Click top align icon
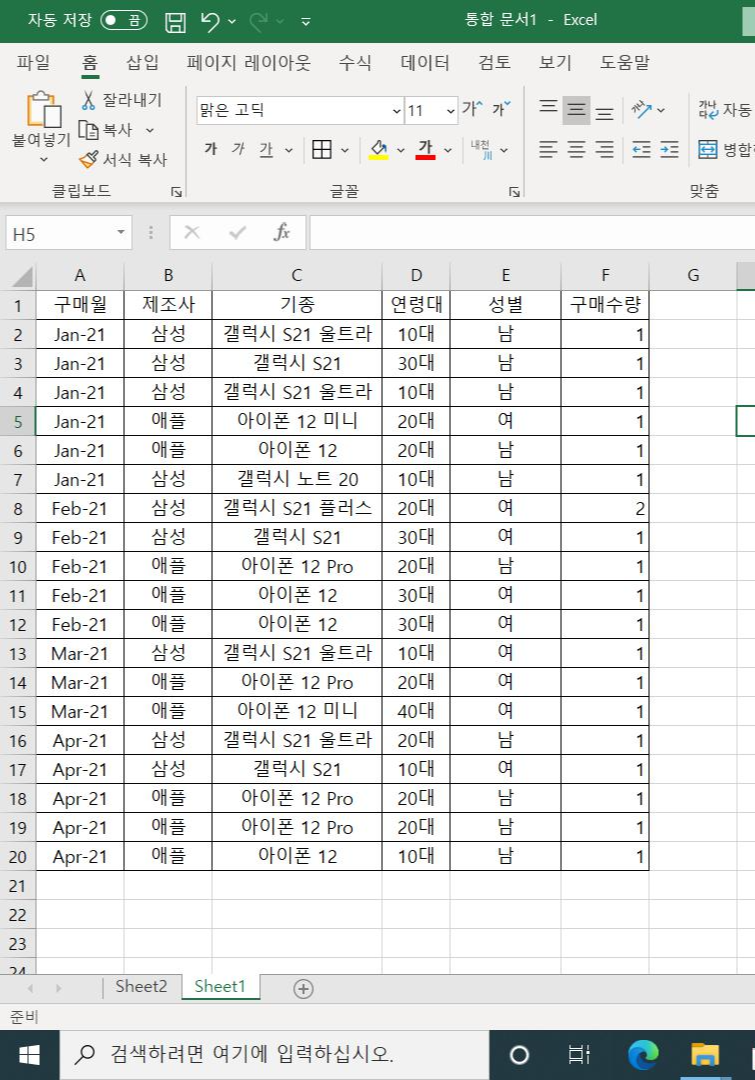The height and width of the screenshot is (1080, 755). [548, 109]
